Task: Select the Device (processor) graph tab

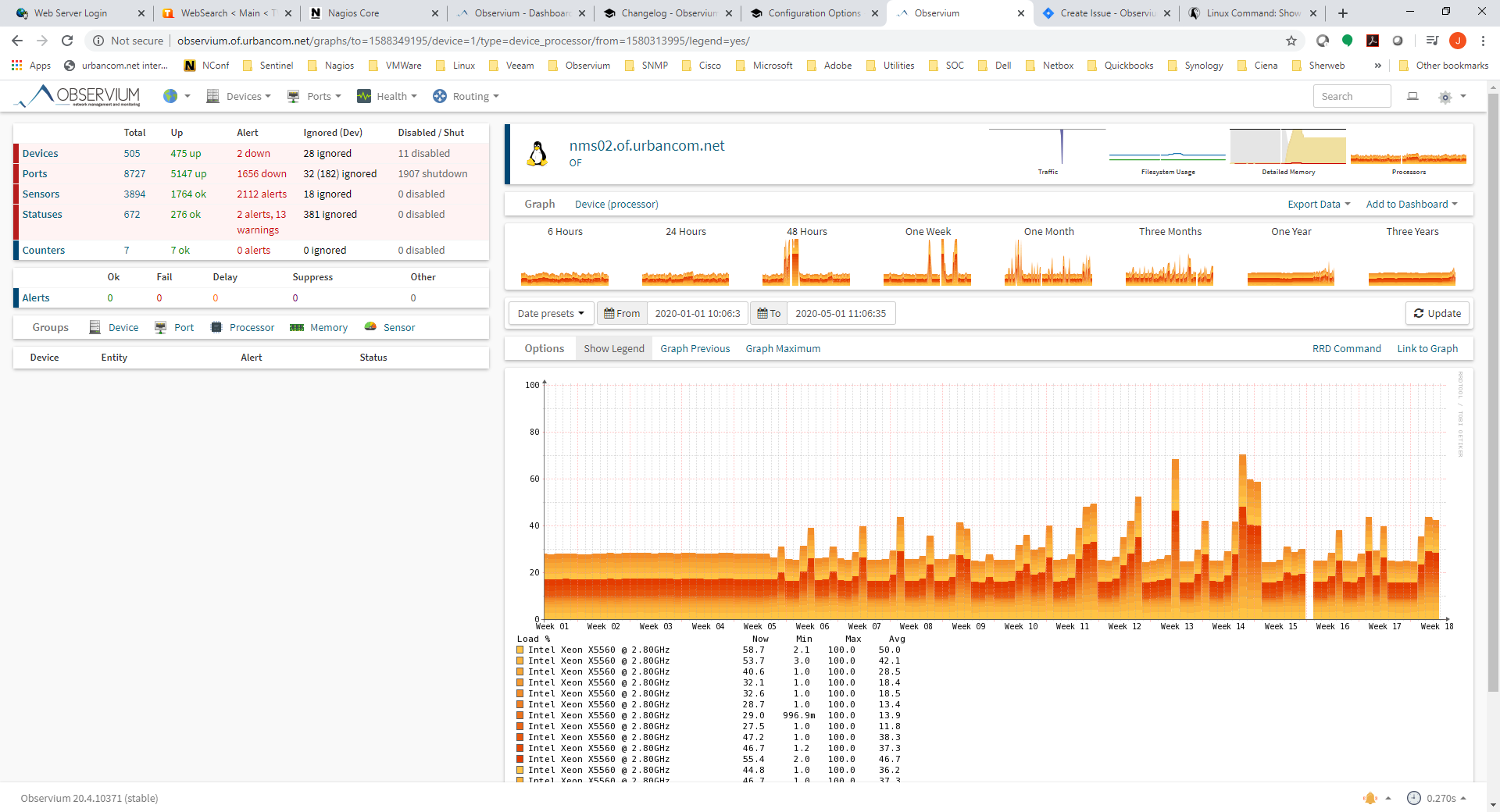Action: coord(616,204)
